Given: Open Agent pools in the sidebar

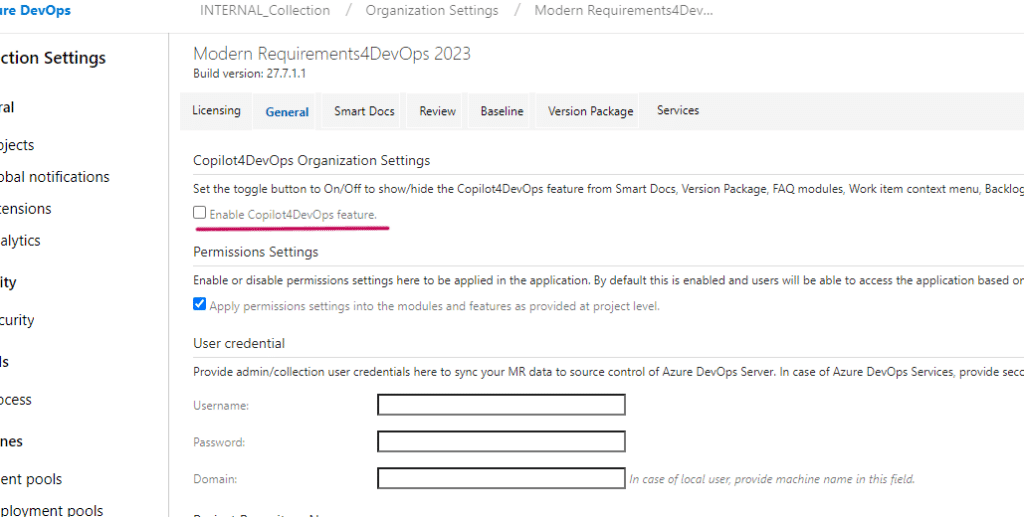Looking at the screenshot, I should [31, 479].
